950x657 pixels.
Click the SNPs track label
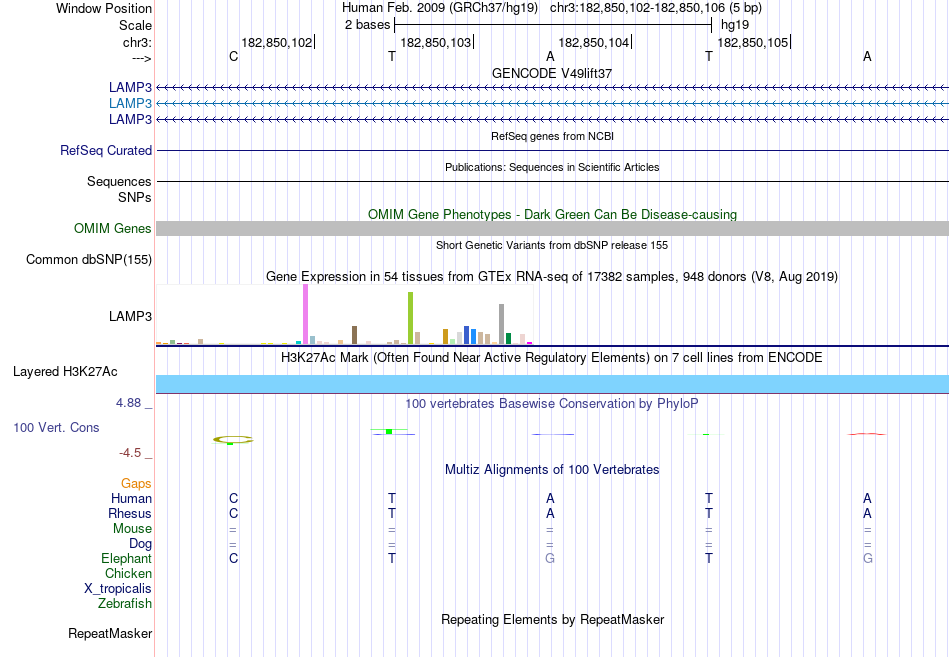click(135, 198)
